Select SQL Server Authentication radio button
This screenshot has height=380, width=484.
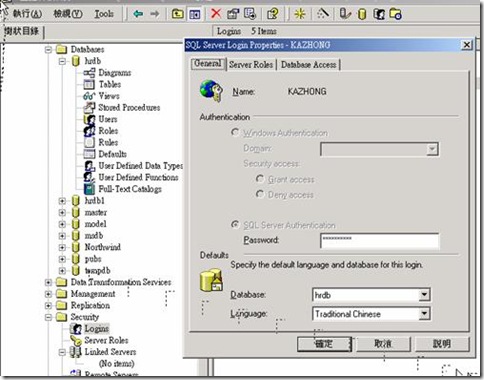click(235, 225)
